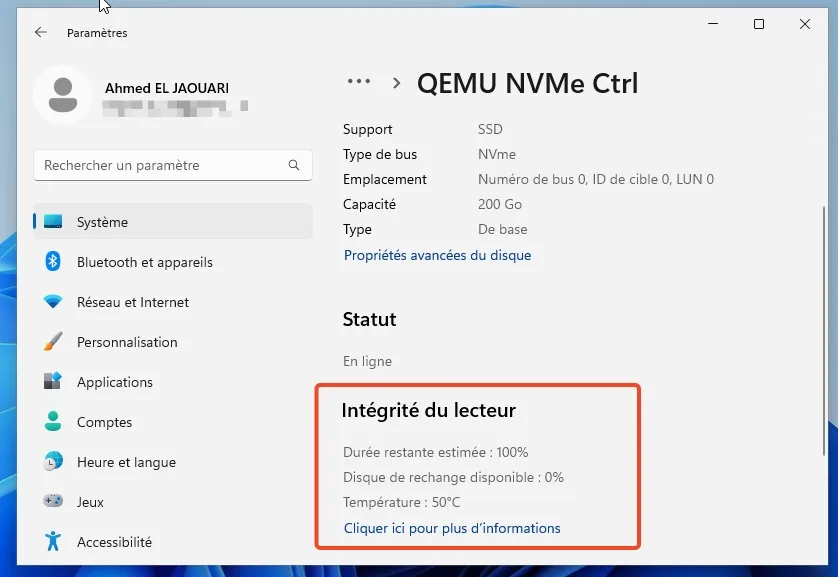
Task: Navigate to Système in the settings sidebar
Action: [103, 222]
